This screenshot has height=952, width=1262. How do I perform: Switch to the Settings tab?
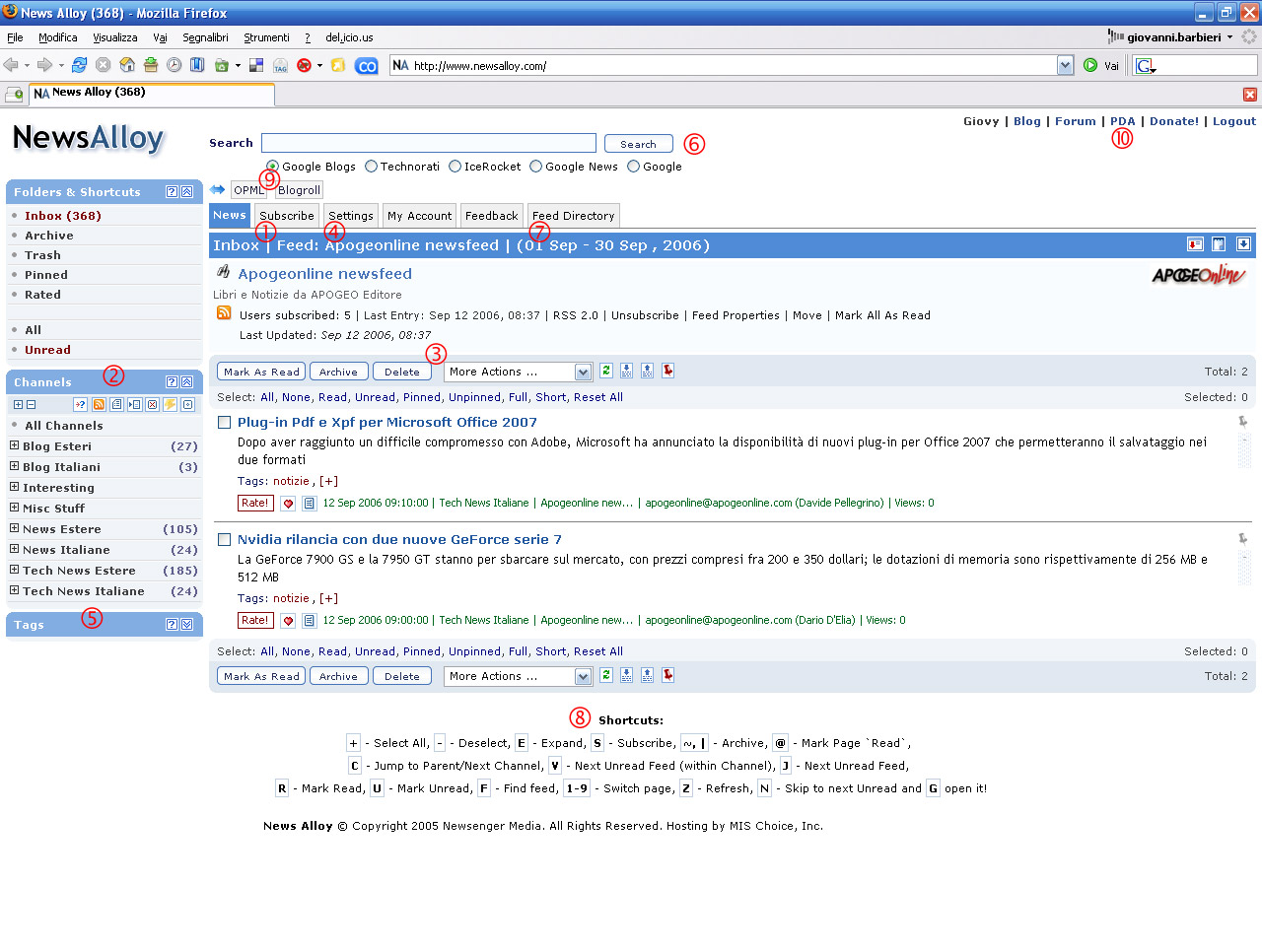click(x=351, y=216)
